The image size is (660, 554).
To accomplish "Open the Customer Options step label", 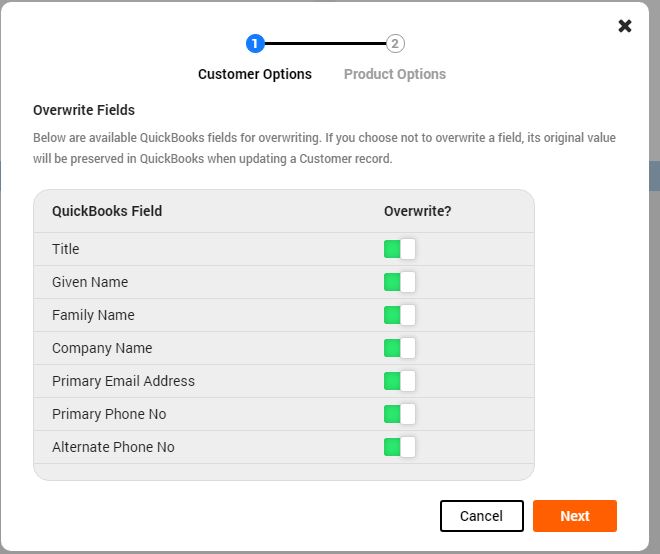I will coord(255,74).
